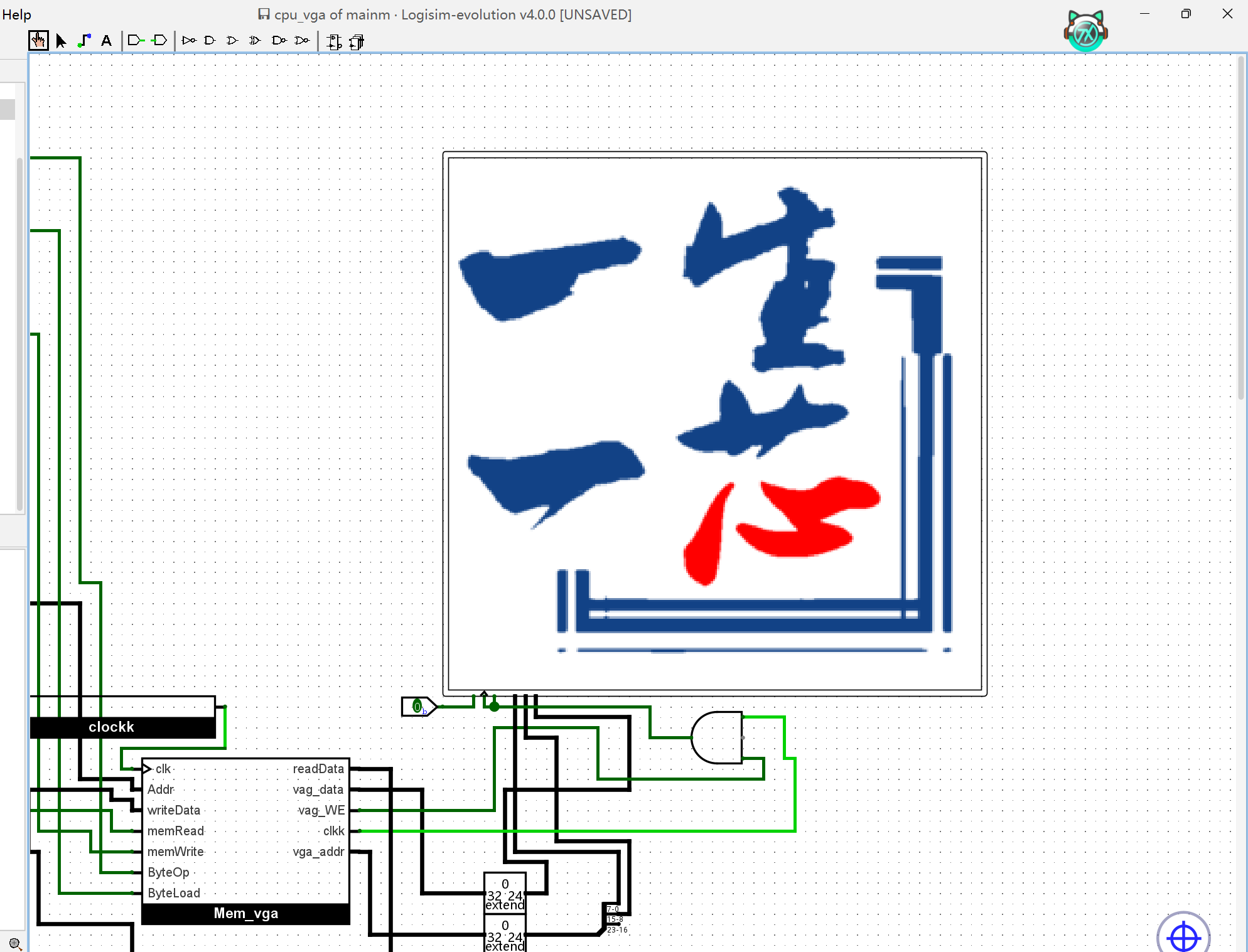Image resolution: width=1248 pixels, height=952 pixels.
Task: Select the NOR gate tool
Action: (302, 41)
